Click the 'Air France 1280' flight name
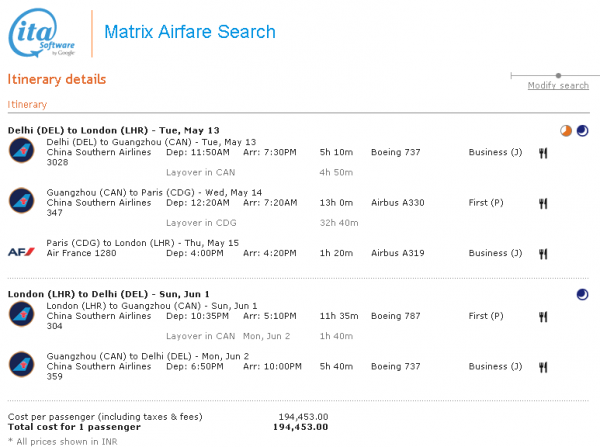This screenshot has height=447, width=600. (81, 253)
